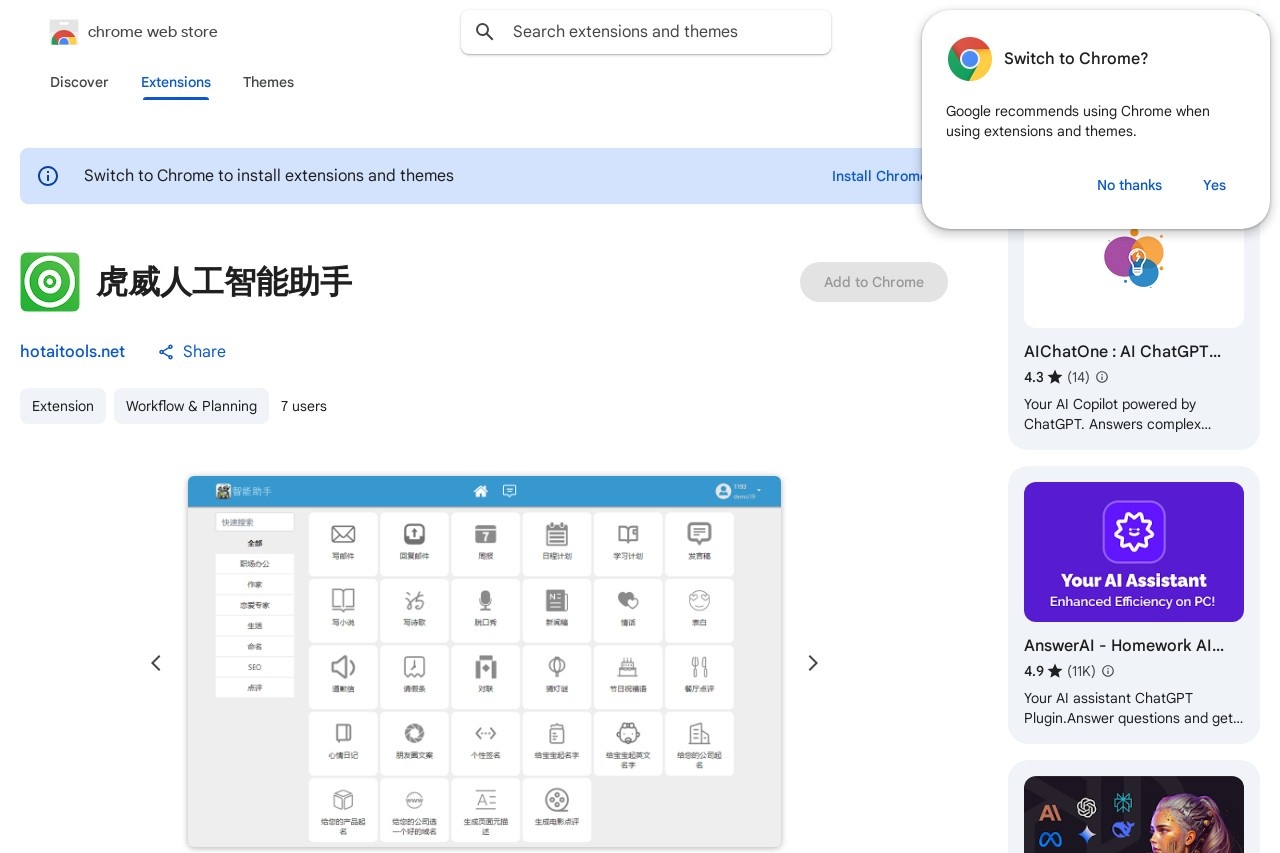The image size is (1280, 853).
Task: Click the green extension logo icon
Action: click(x=50, y=282)
